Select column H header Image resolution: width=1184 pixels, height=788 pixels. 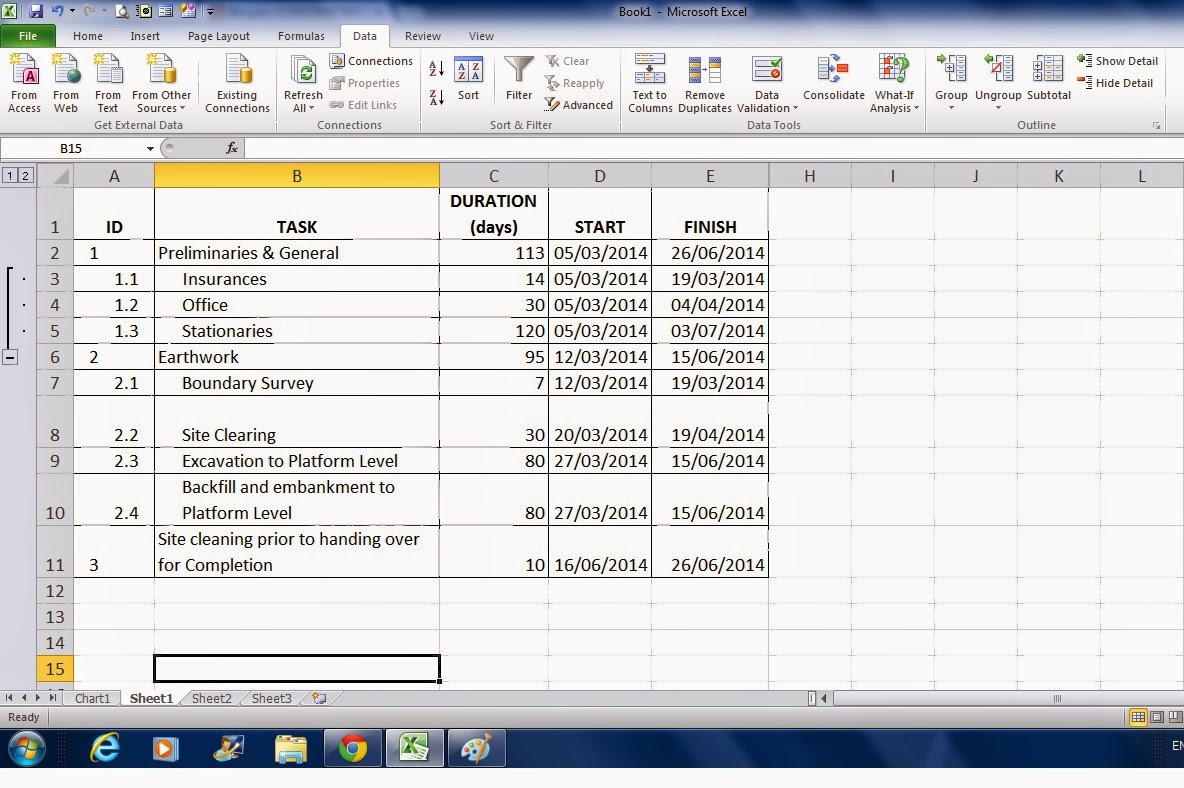coord(809,176)
